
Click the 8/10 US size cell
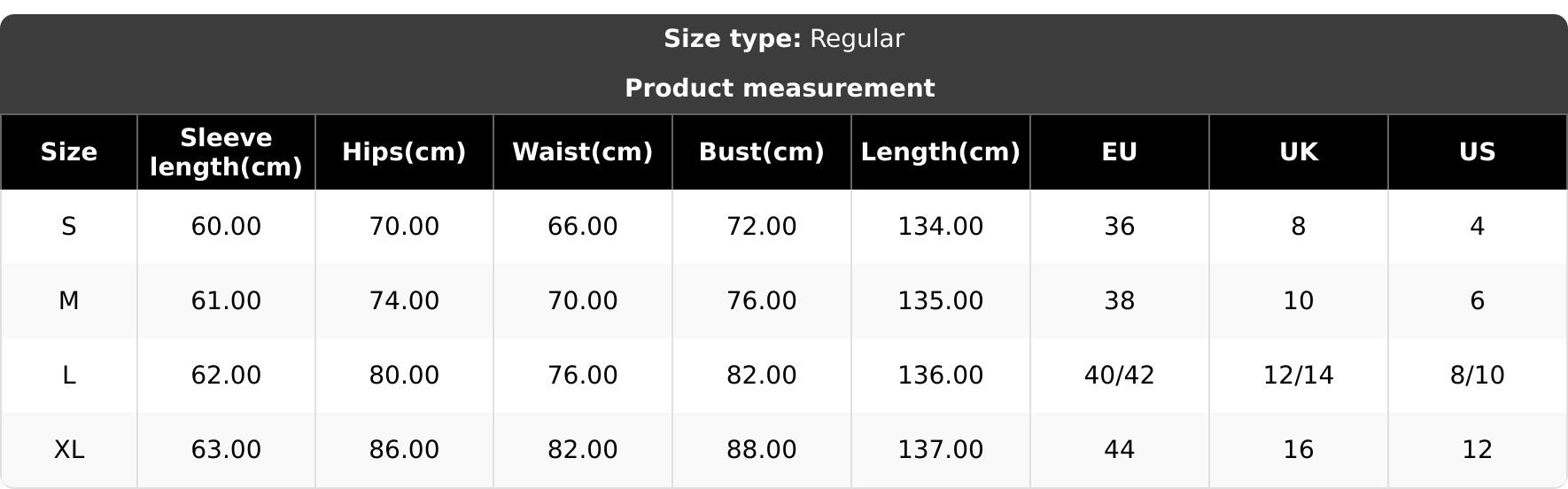coord(1478,376)
